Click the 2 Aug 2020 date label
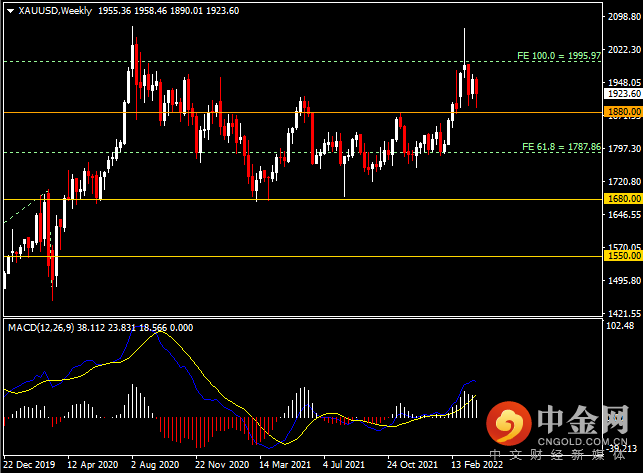 click(155, 464)
